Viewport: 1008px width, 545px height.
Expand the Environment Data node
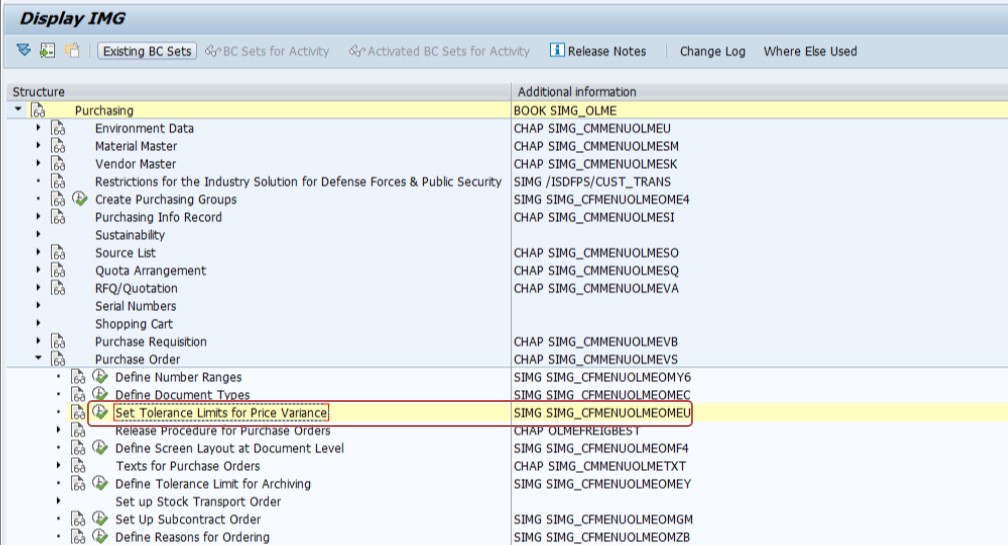(x=39, y=128)
